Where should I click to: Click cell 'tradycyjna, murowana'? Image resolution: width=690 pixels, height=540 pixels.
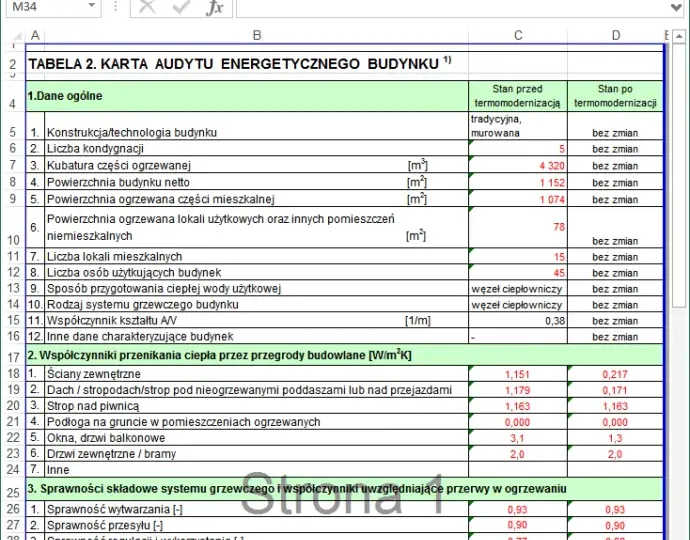pos(518,126)
